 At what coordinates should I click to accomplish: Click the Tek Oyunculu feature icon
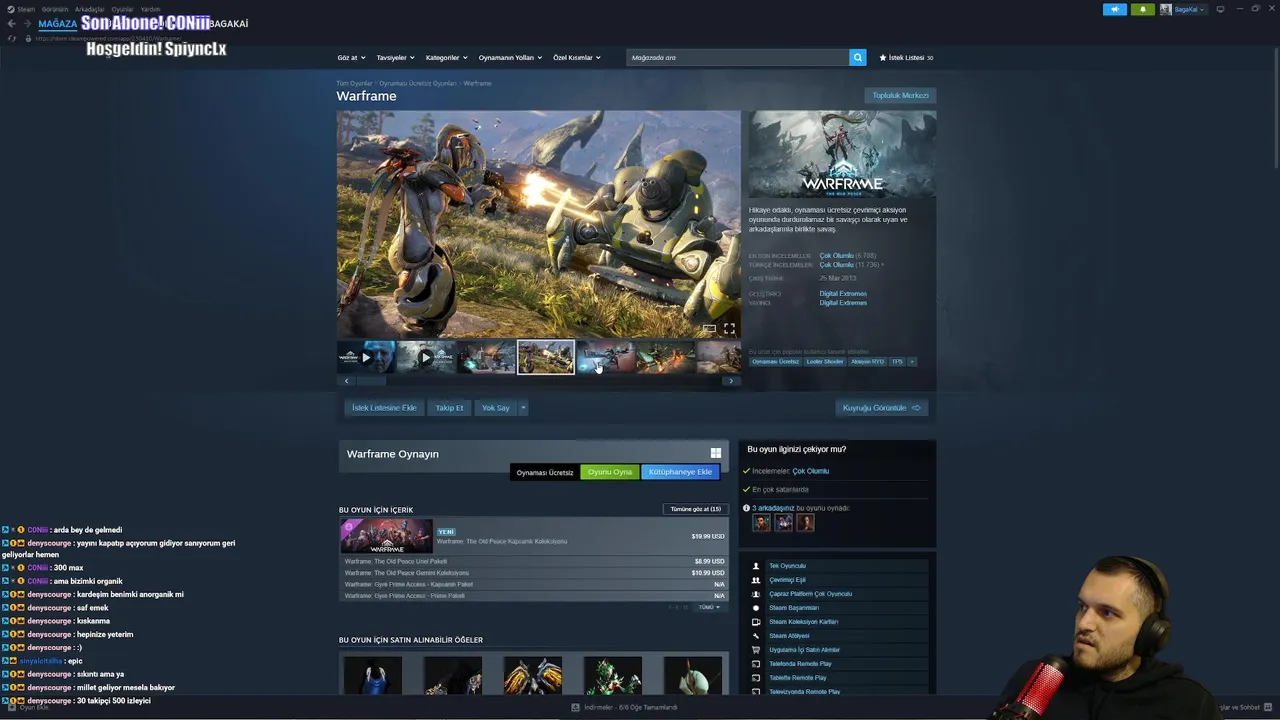756,566
